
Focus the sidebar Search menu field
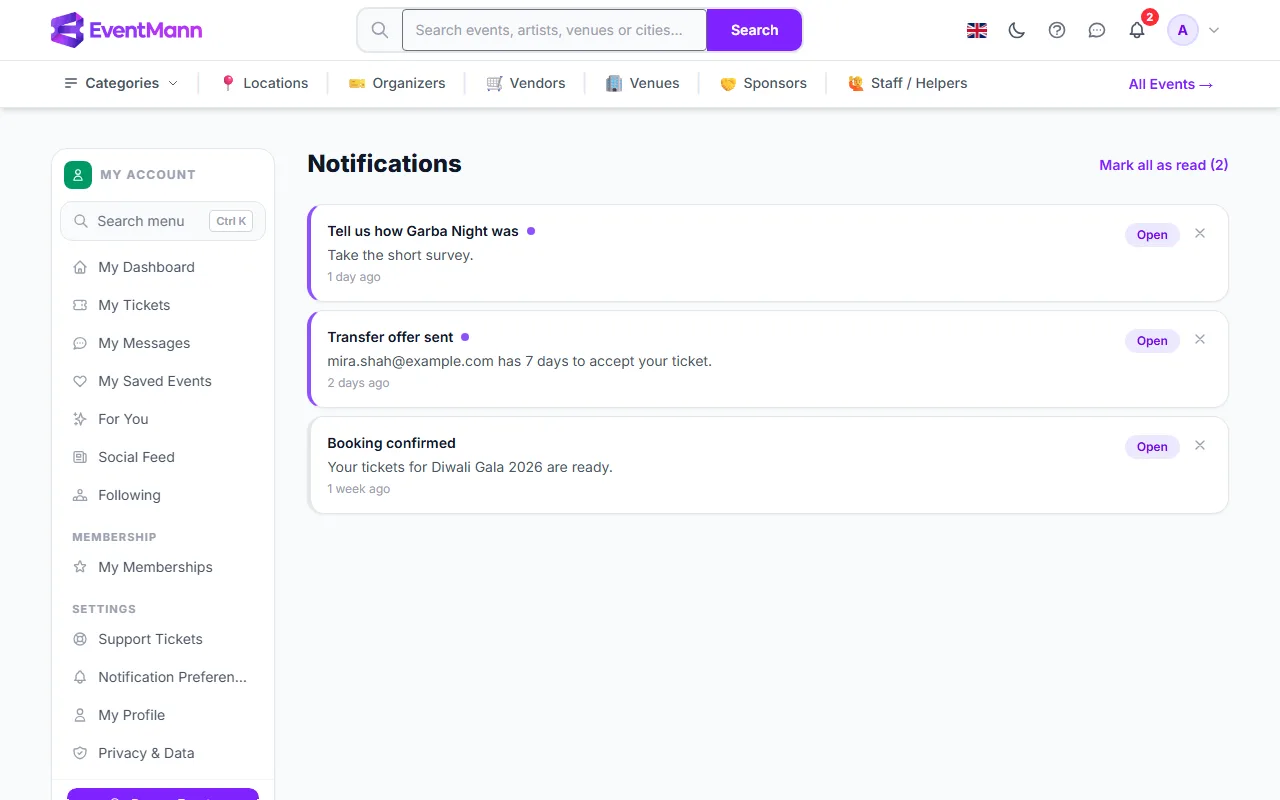coord(163,221)
